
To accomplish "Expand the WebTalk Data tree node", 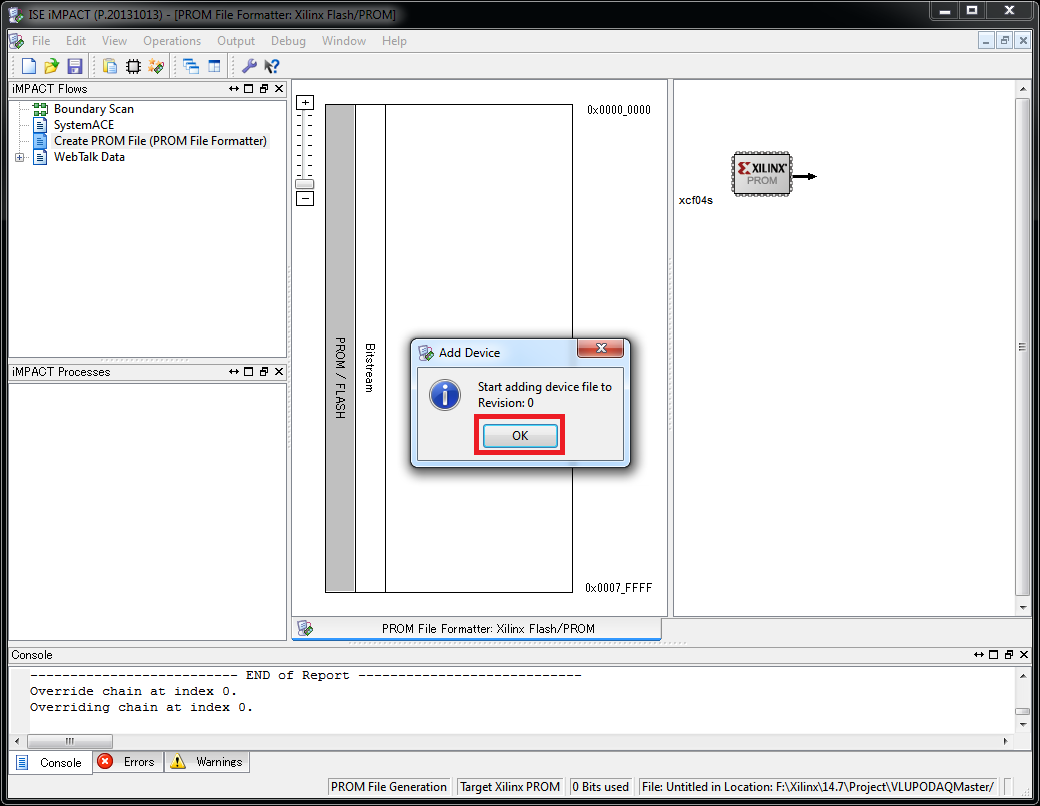I will 19,157.
